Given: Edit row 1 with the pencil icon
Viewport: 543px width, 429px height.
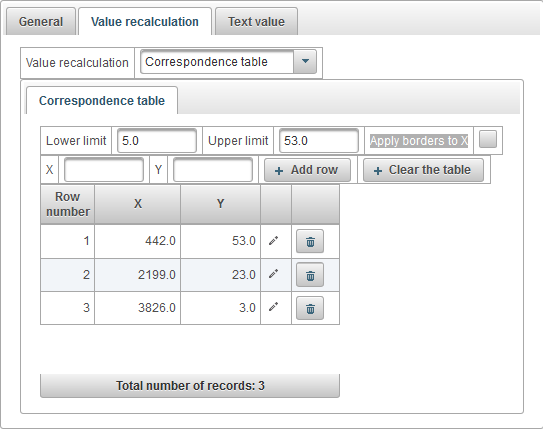Looking at the screenshot, I should click(274, 241).
